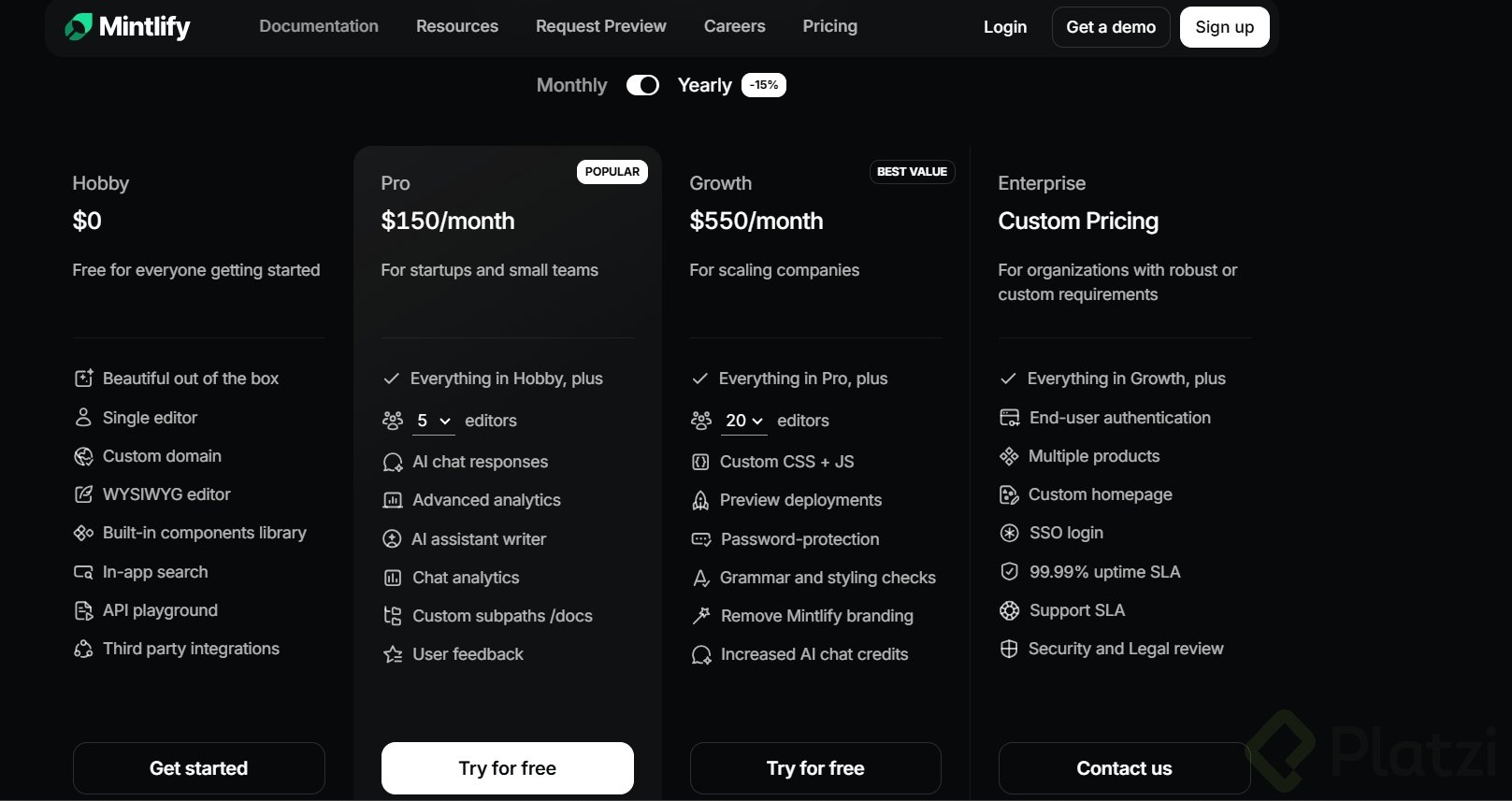Click the SSO login icon
The width and height of the screenshot is (1512, 801).
pyautogui.click(x=1009, y=533)
